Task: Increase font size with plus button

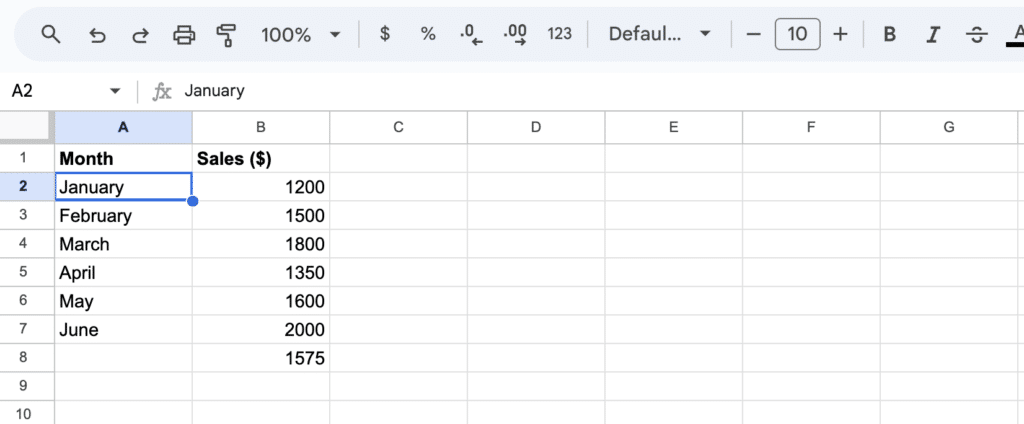Action: 840,35
